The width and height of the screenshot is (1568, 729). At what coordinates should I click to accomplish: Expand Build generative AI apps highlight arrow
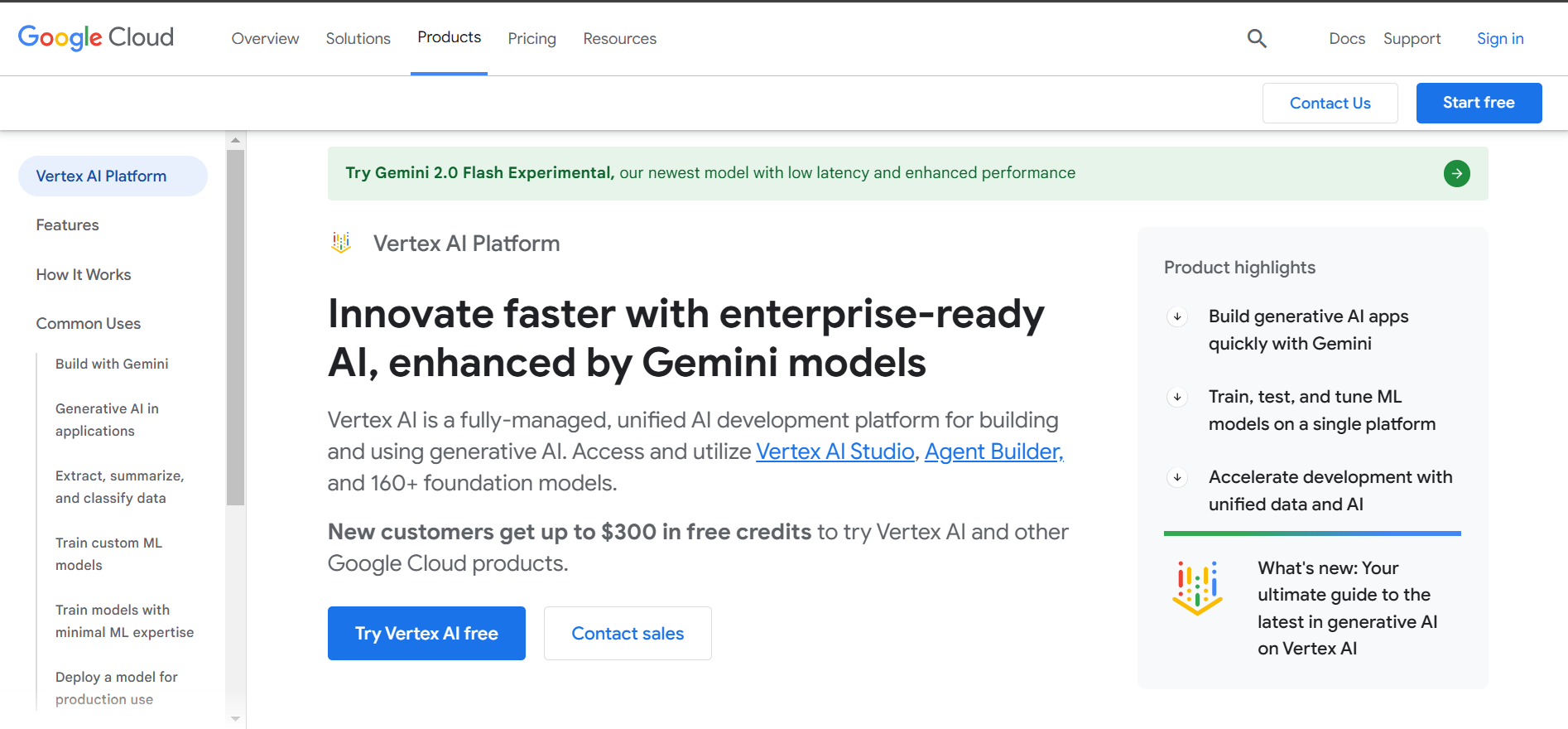[x=1177, y=316]
